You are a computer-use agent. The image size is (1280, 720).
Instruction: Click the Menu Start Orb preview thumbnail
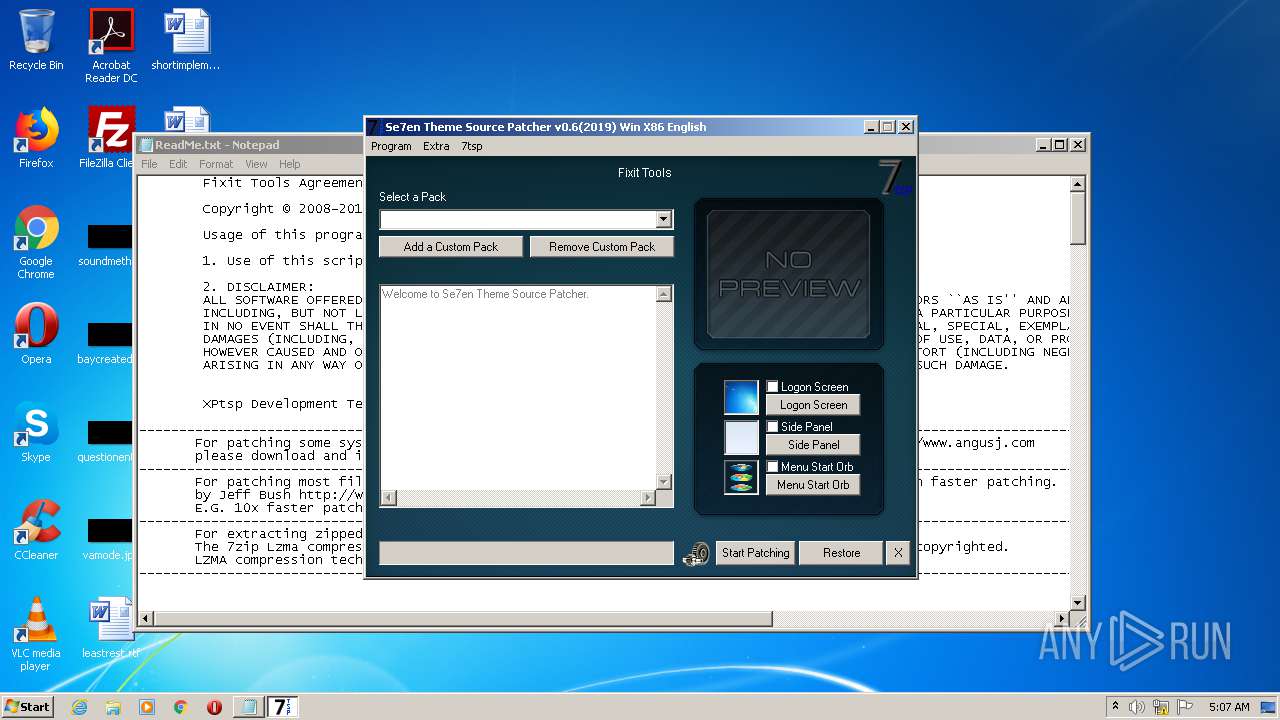741,477
